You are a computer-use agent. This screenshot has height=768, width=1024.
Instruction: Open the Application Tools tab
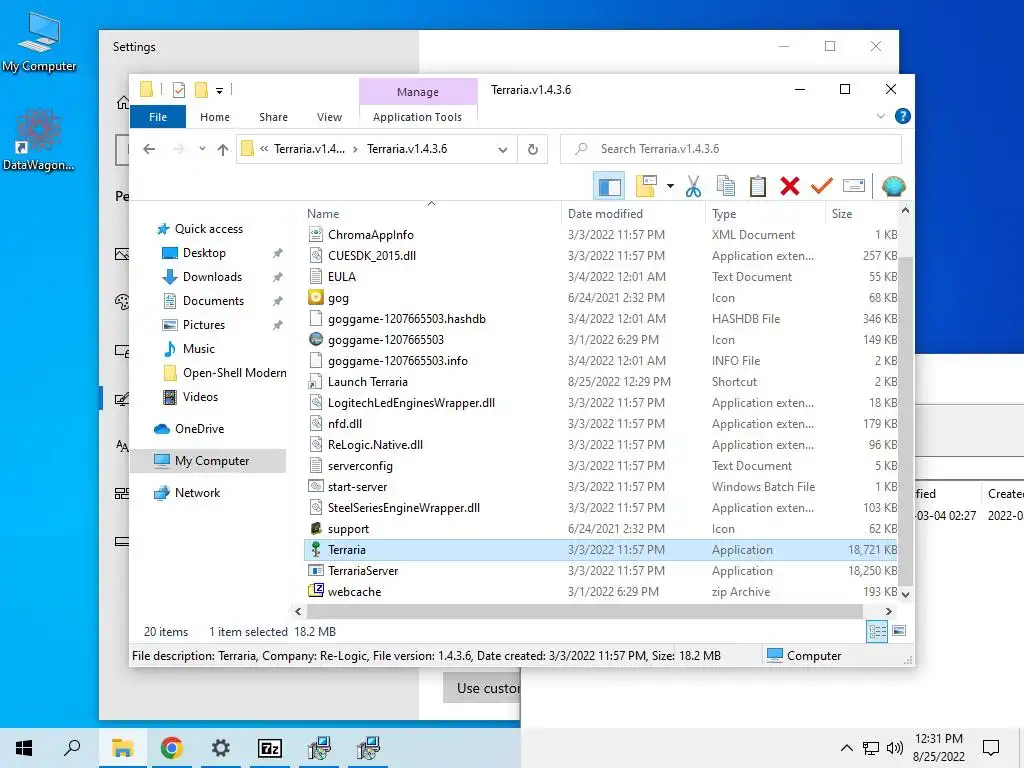pyautogui.click(x=417, y=117)
